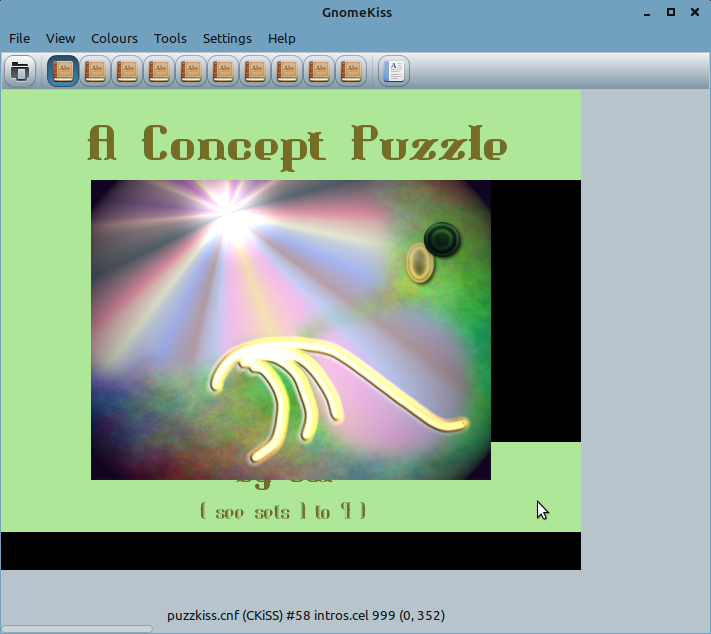Viewport: 711px width, 634px height.
Task: Switch to the second set book icon
Action: [x=95, y=71]
